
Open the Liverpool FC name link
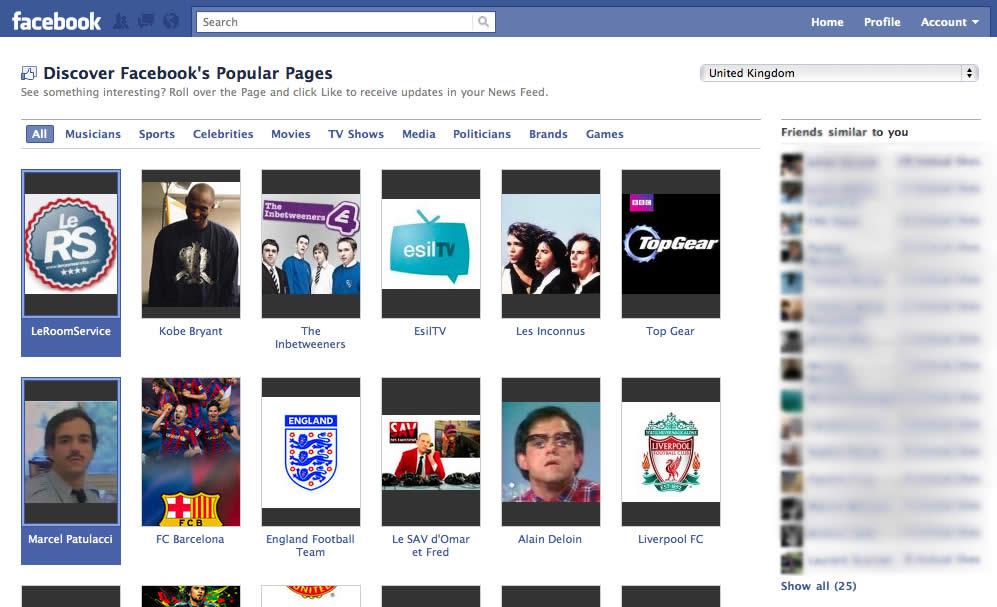670,539
